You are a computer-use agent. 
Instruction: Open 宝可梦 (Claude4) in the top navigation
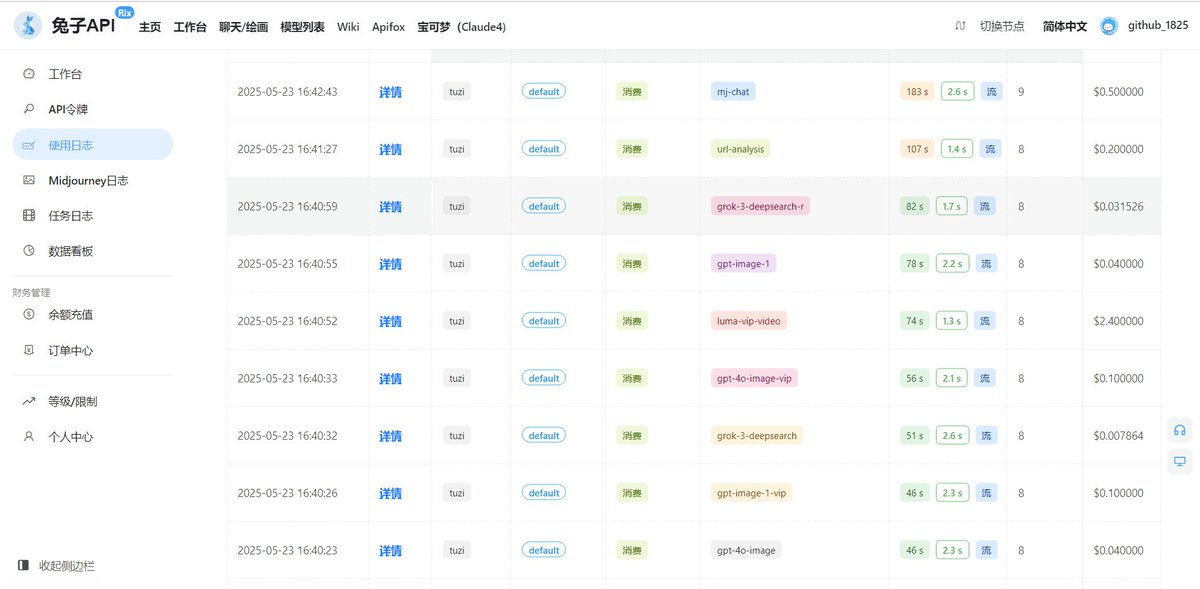pos(461,27)
